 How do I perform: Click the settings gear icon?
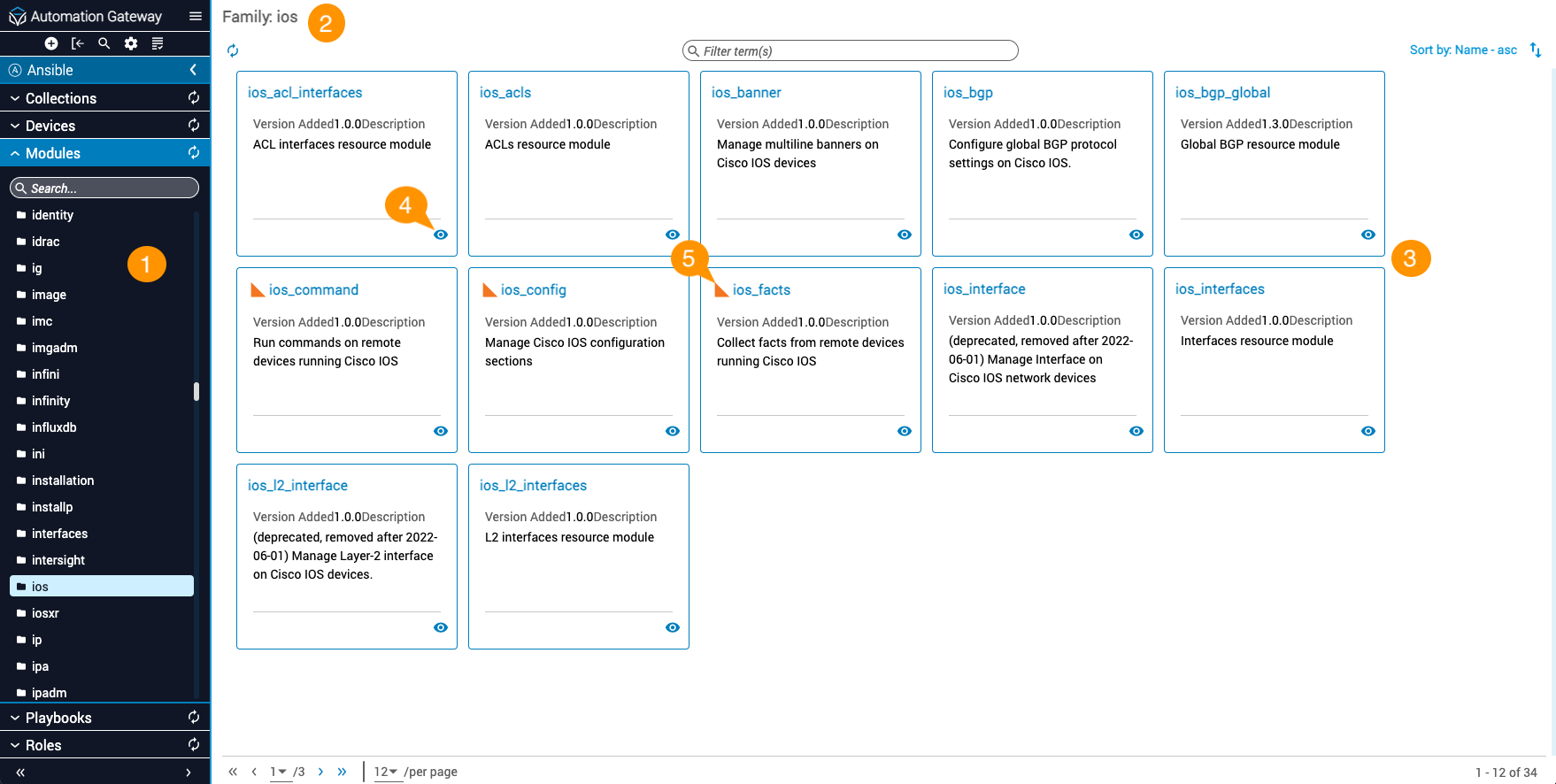click(x=131, y=43)
